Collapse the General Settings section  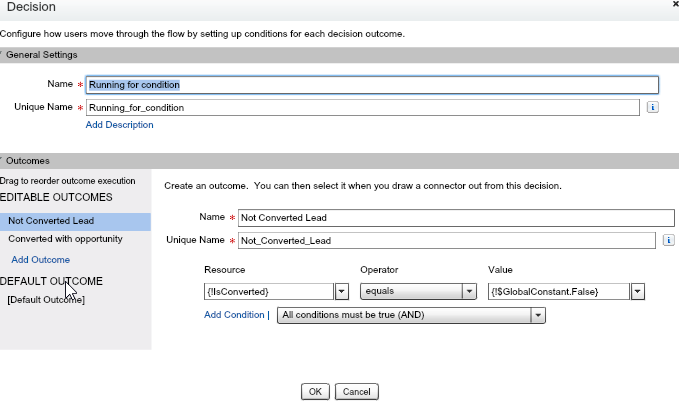pos(3,54)
